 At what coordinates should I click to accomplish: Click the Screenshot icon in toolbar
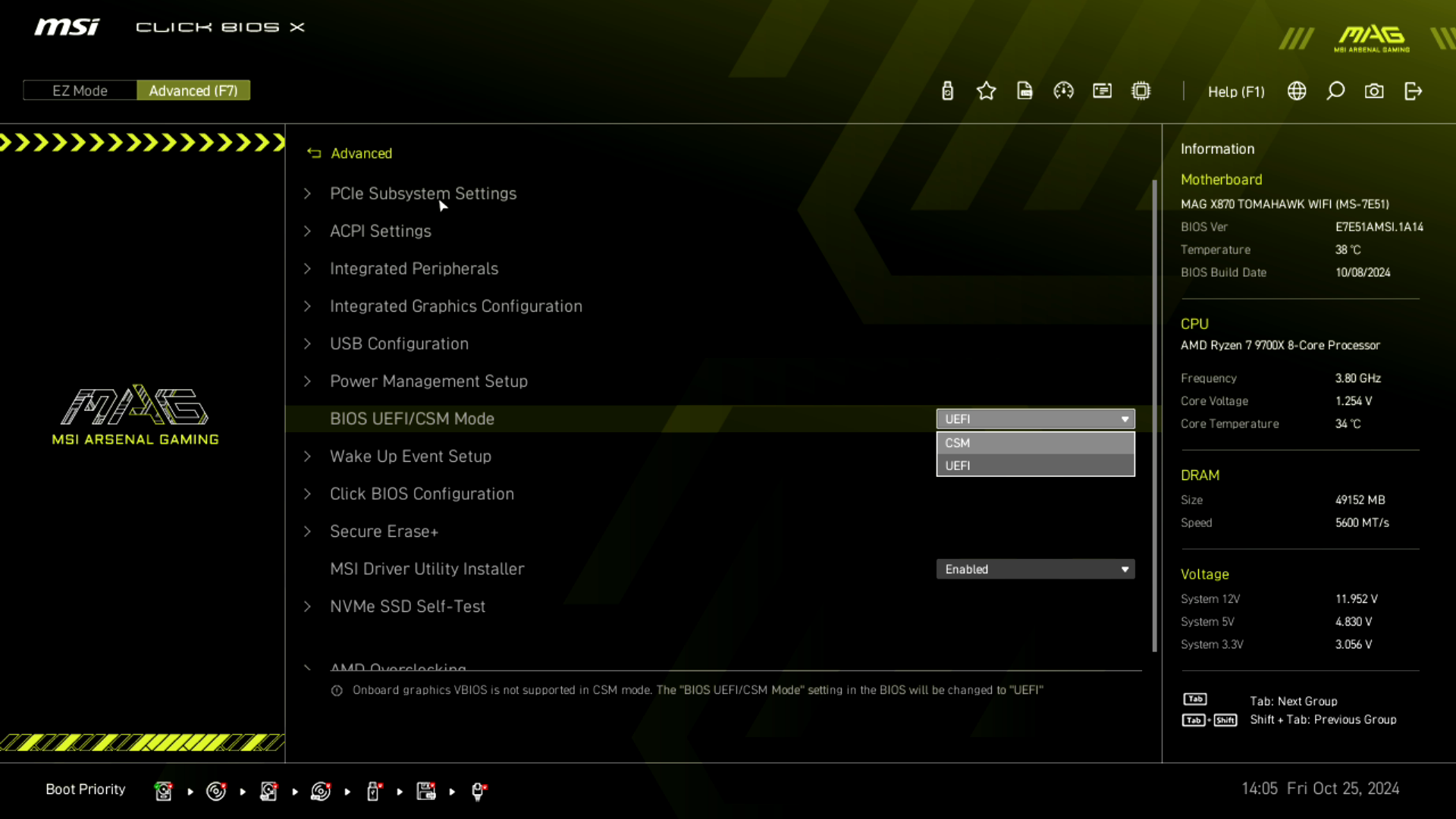pyautogui.click(x=1375, y=91)
